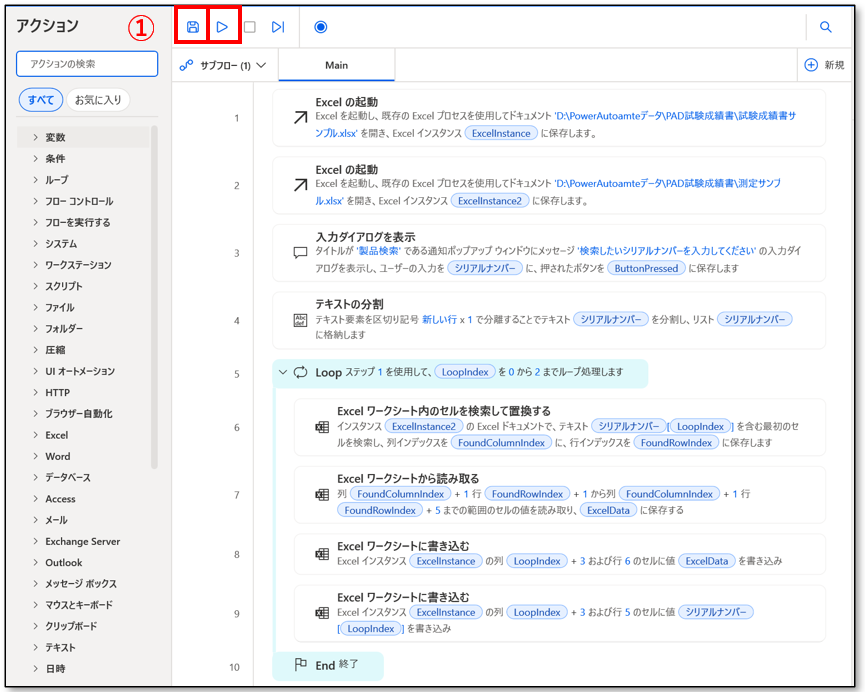Click the ButtonPressed variable in step 3
The image size is (865, 692).
647,268
